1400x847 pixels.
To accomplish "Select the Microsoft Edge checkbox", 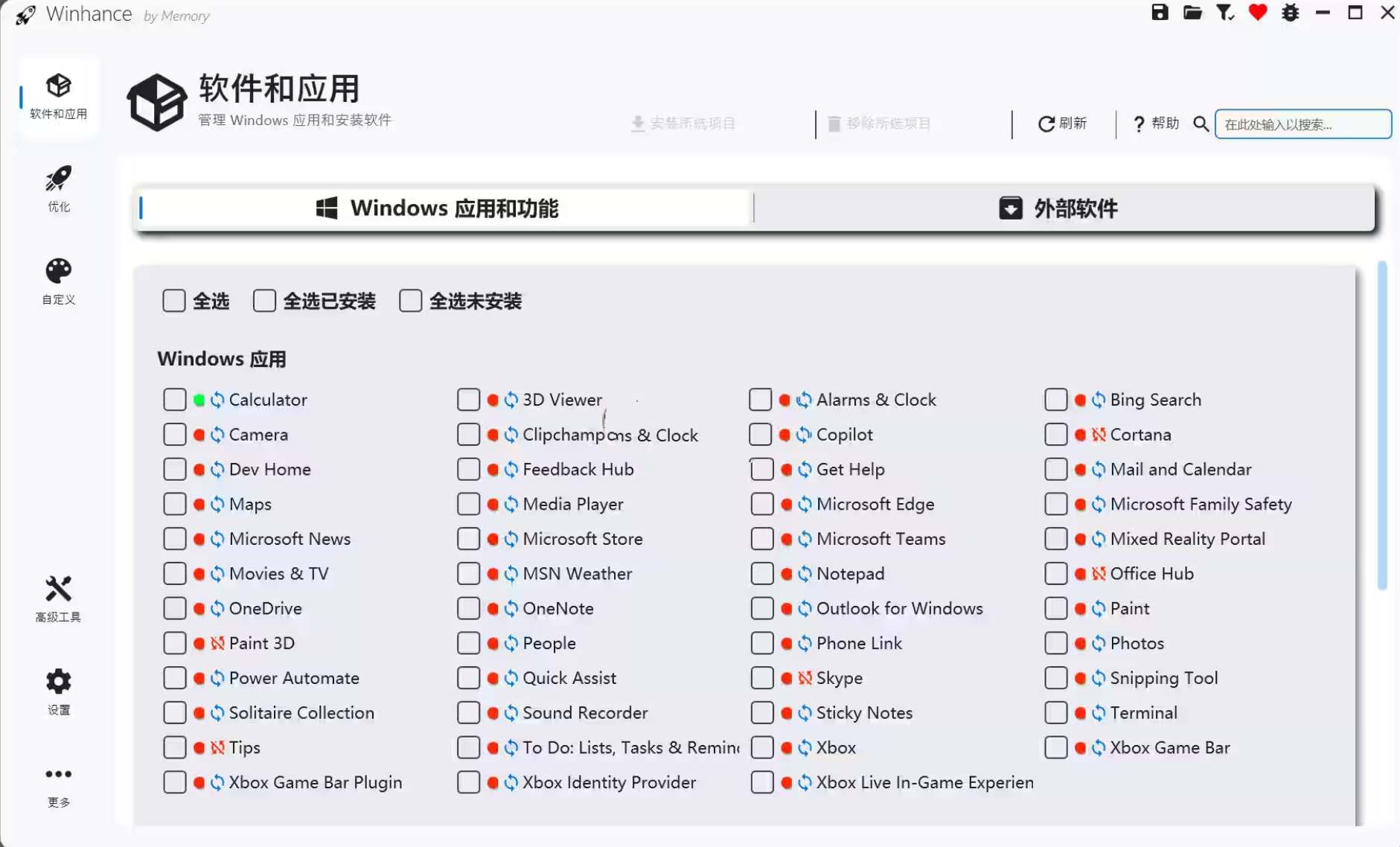I will point(762,504).
